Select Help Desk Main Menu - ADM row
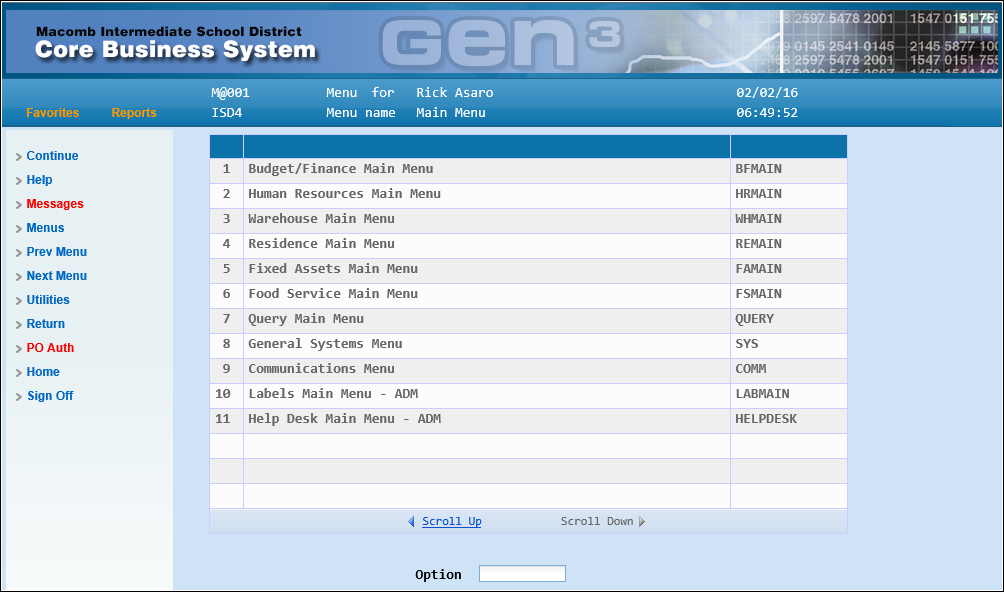This screenshot has height=592, width=1004. (x=528, y=420)
